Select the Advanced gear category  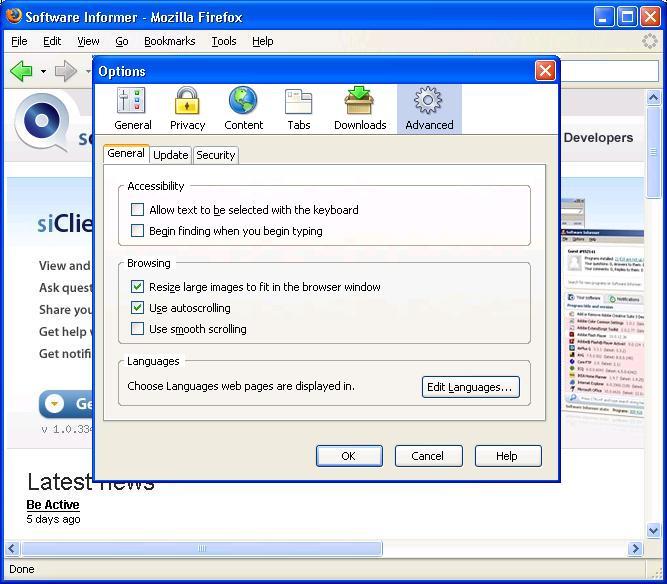429,109
